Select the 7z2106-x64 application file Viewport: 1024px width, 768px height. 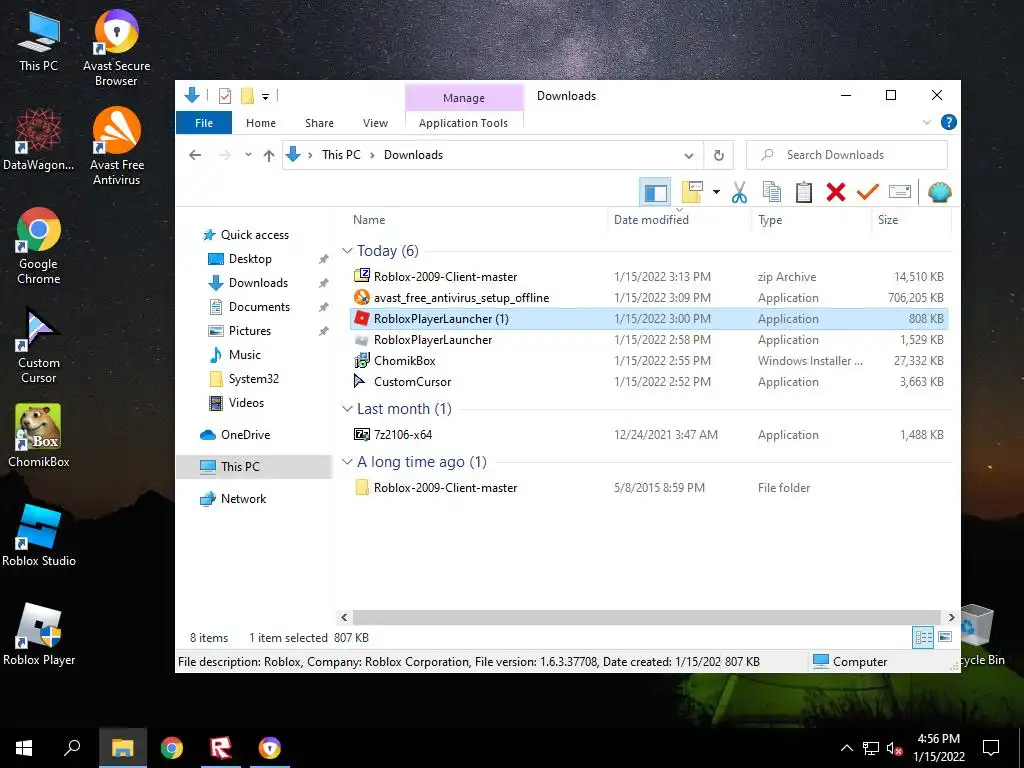[649, 435]
